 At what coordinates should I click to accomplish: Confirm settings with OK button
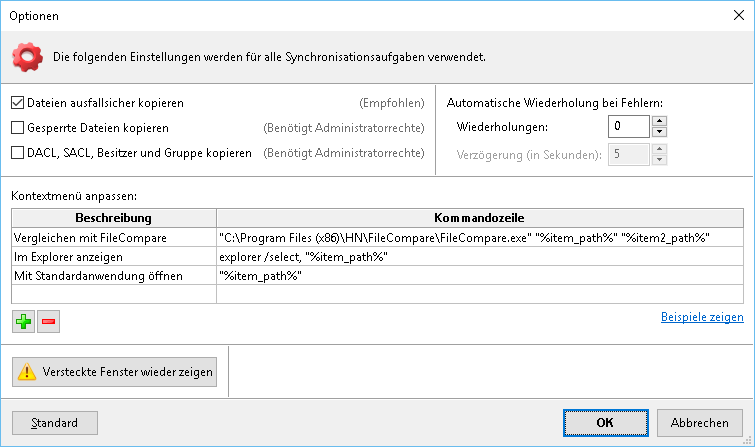[606, 423]
